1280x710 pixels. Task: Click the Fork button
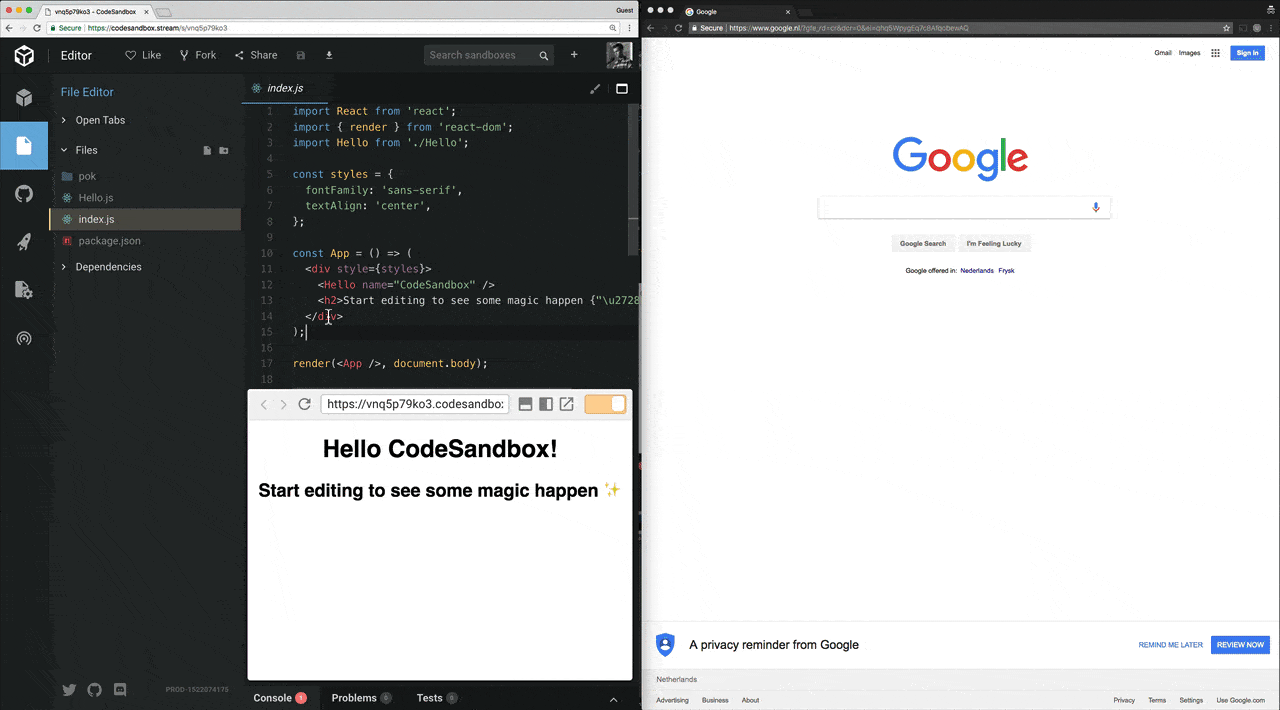197,55
